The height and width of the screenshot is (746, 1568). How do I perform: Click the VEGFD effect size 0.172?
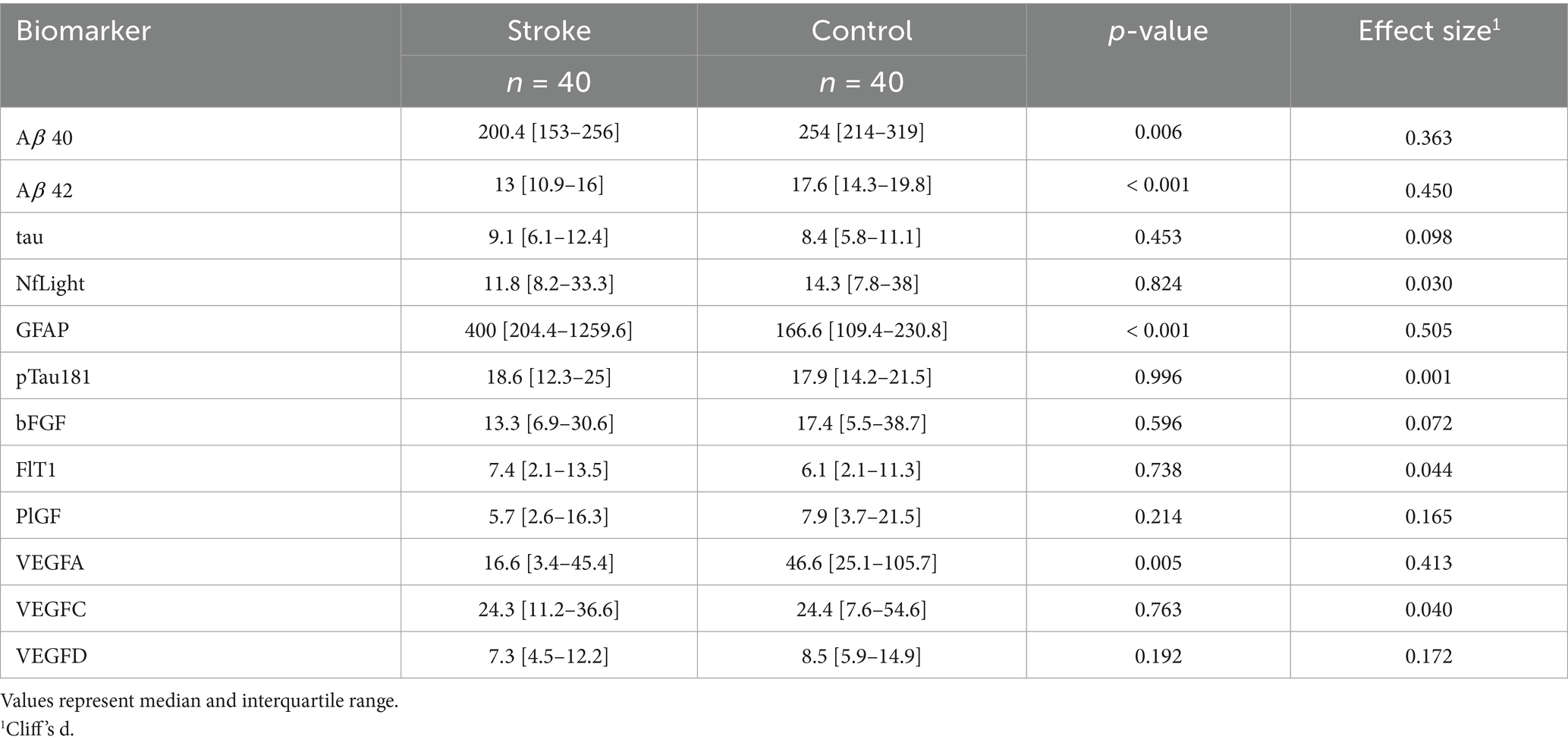pos(1428,656)
